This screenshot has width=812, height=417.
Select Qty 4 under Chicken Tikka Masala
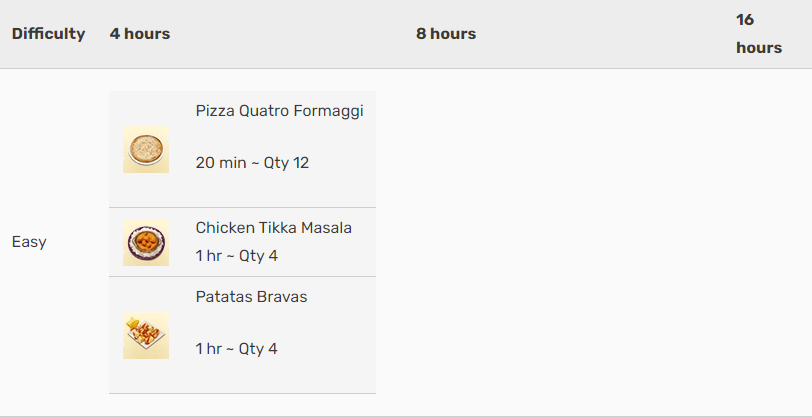258,256
